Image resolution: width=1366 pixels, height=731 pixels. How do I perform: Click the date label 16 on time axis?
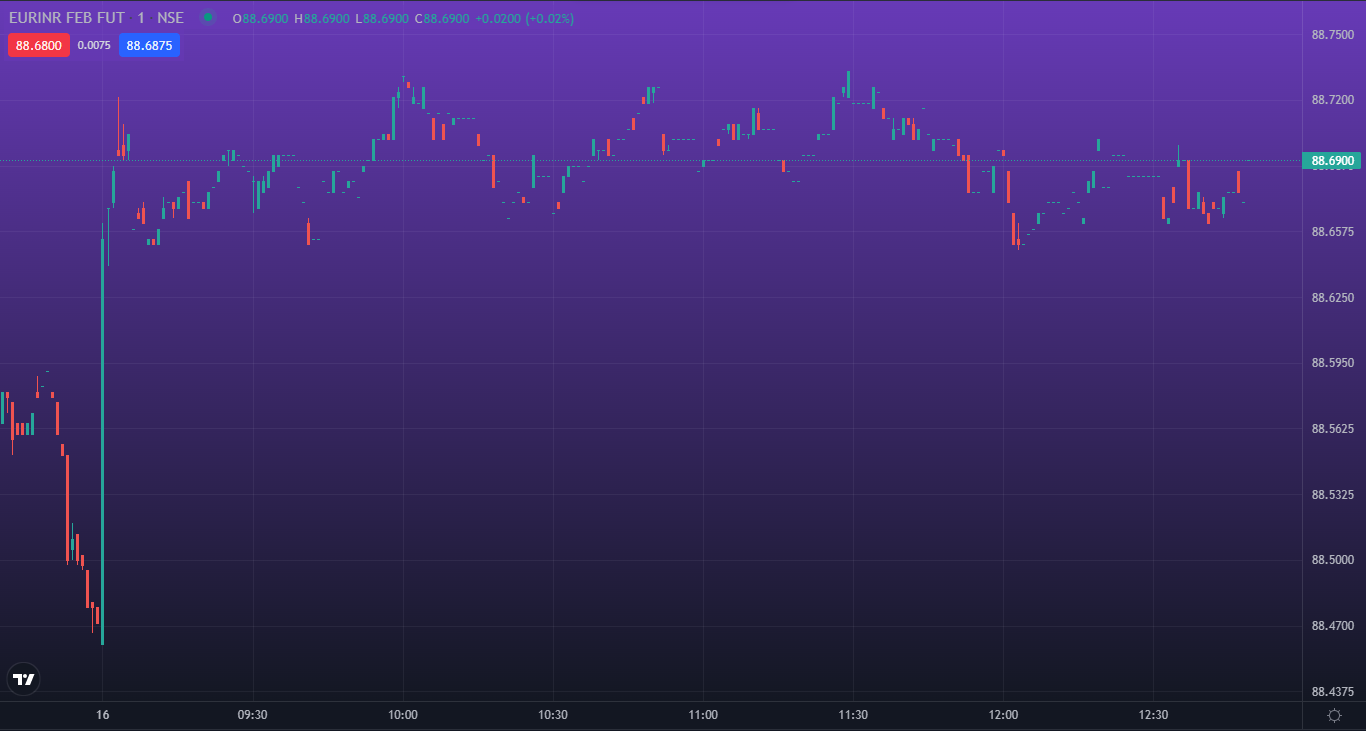(102, 715)
